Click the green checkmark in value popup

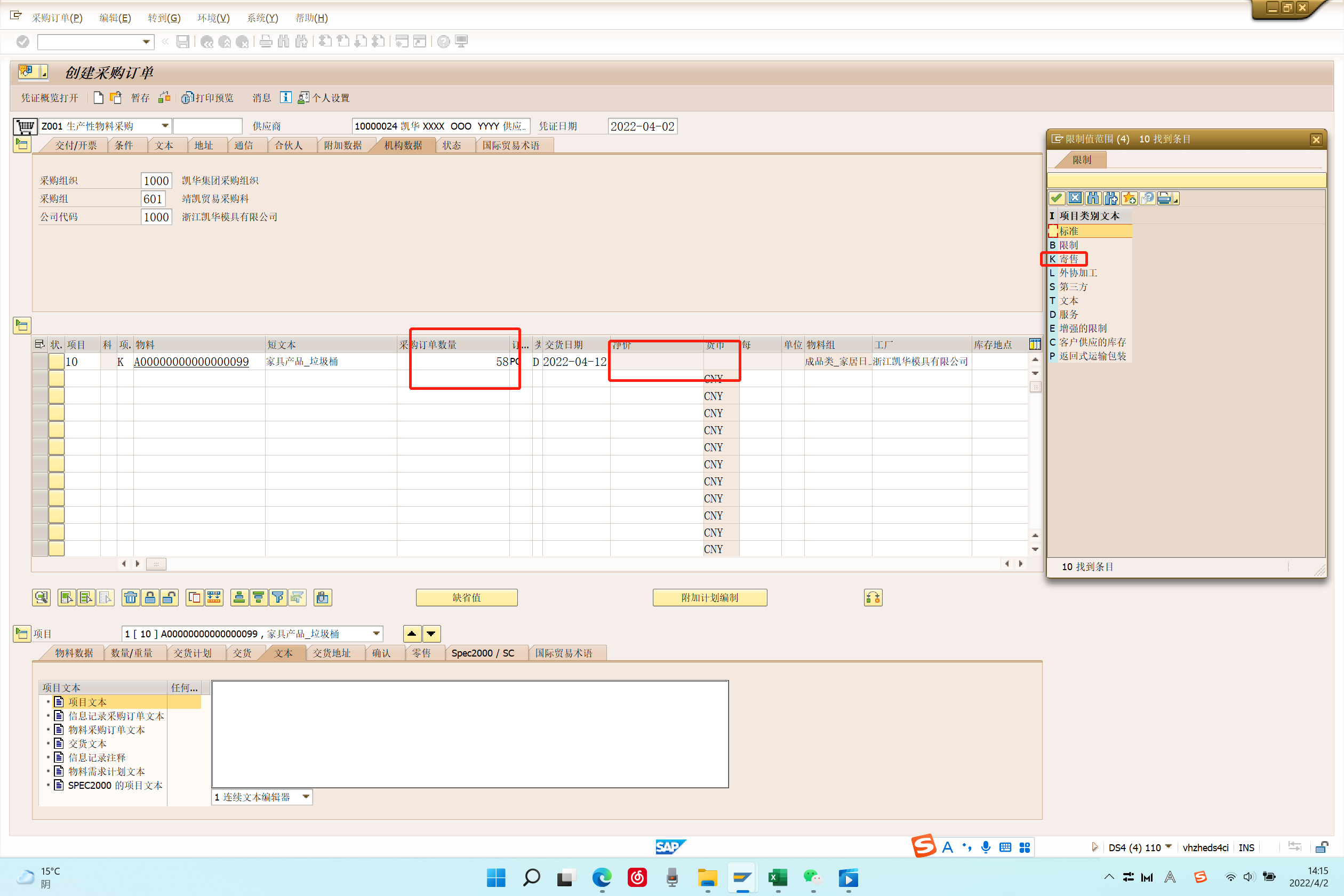point(1057,198)
